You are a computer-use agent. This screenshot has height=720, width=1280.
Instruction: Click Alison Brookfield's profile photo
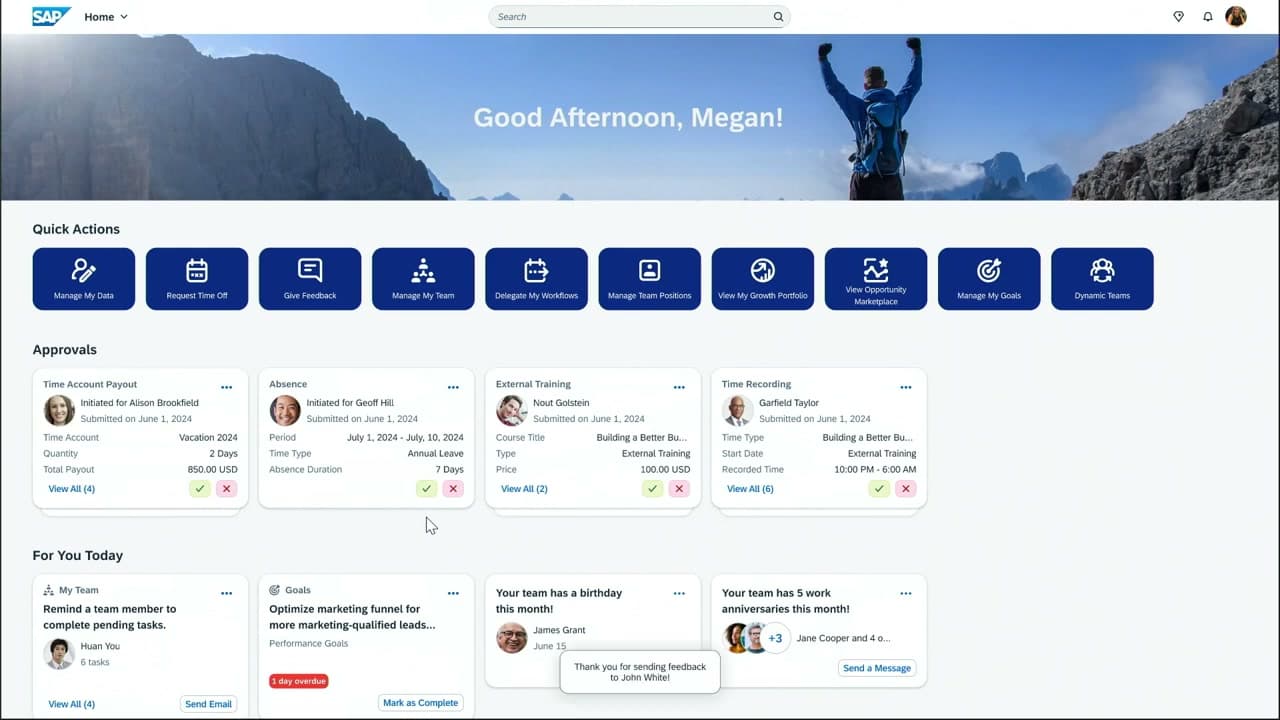point(59,411)
